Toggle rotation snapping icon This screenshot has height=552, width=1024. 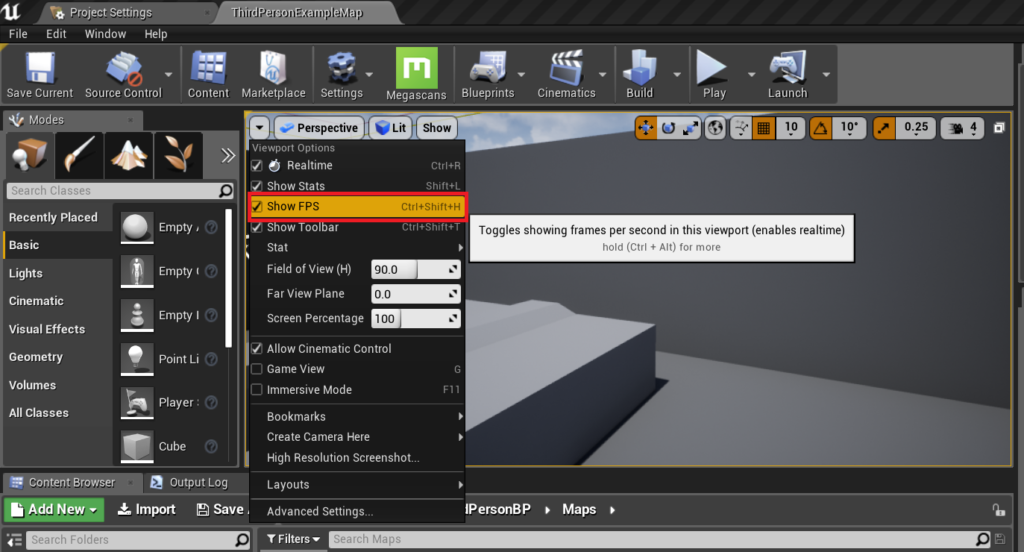click(x=820, y=128)
